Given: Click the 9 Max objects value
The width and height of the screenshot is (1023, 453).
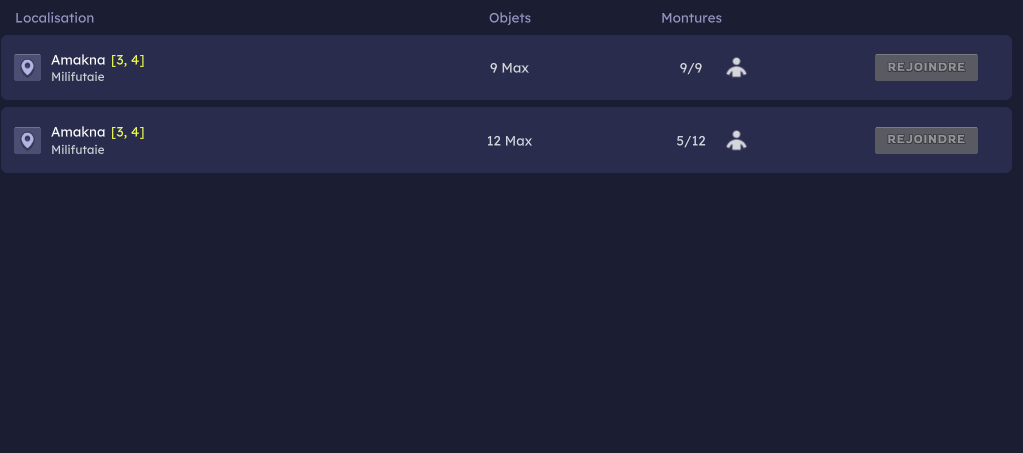Looking at the screenshot, I should pyautogui.click(x=510, y=68).
